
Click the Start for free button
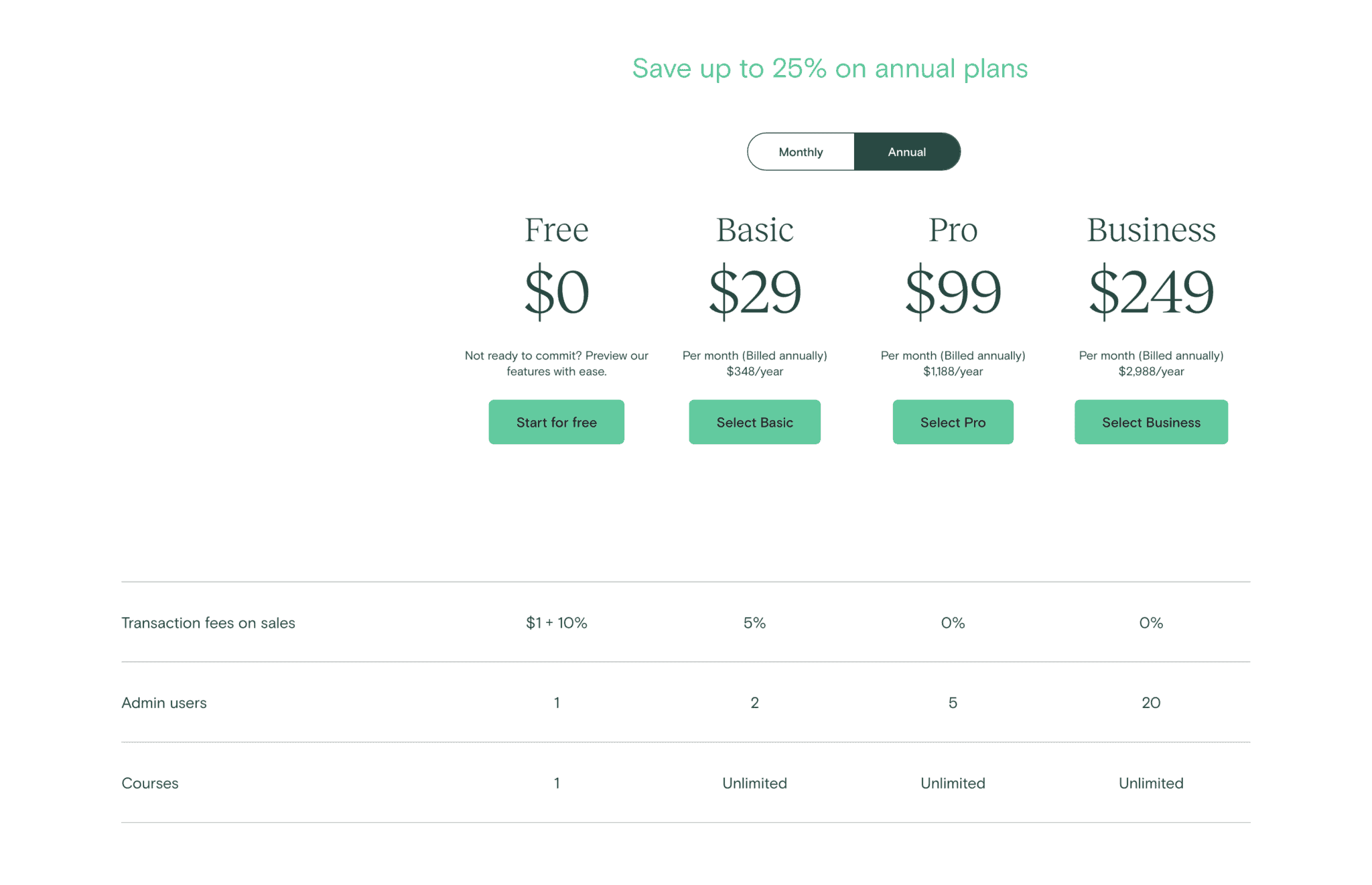556,422
